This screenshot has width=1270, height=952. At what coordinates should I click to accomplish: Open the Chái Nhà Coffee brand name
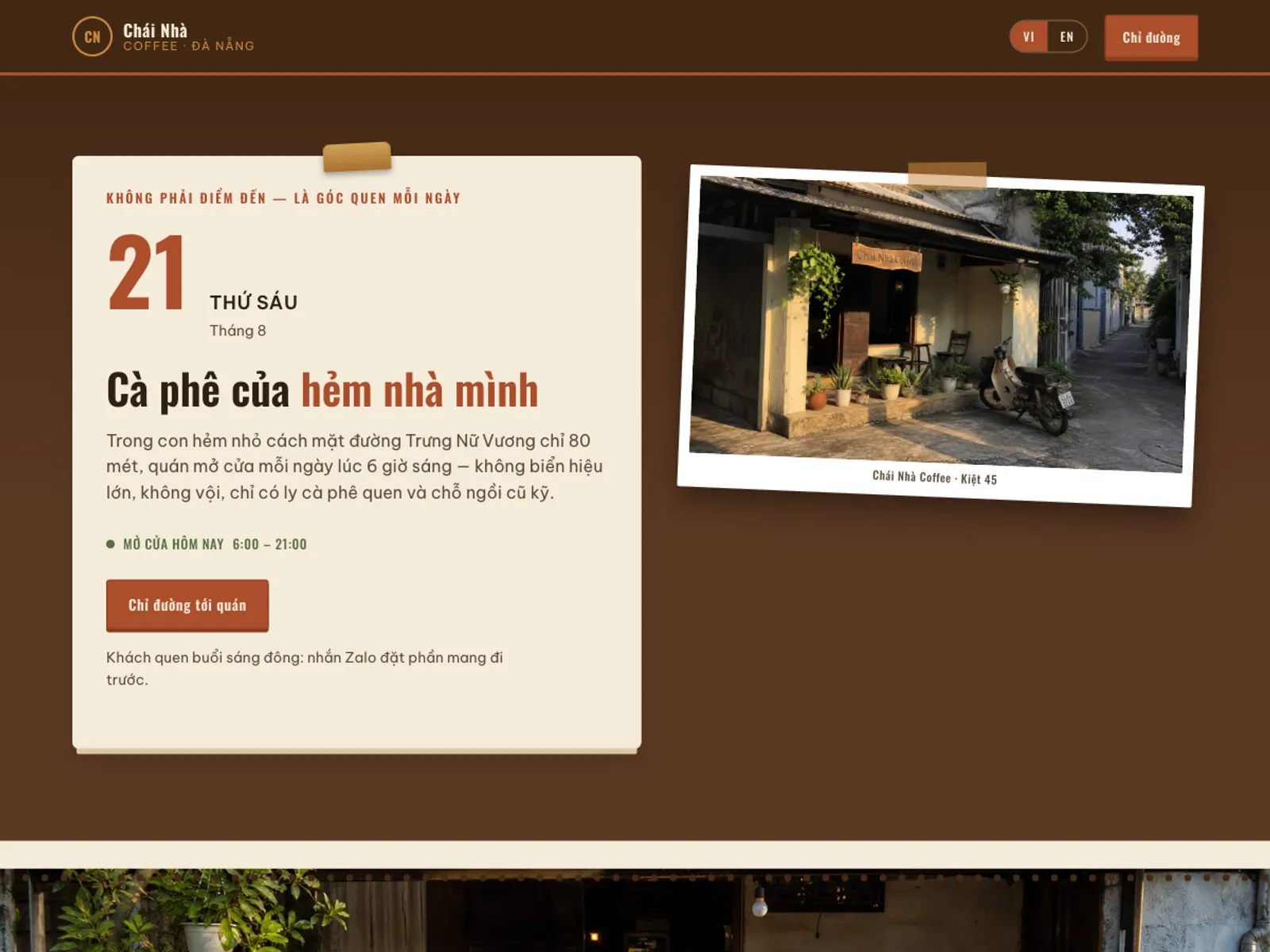(155, 31)
